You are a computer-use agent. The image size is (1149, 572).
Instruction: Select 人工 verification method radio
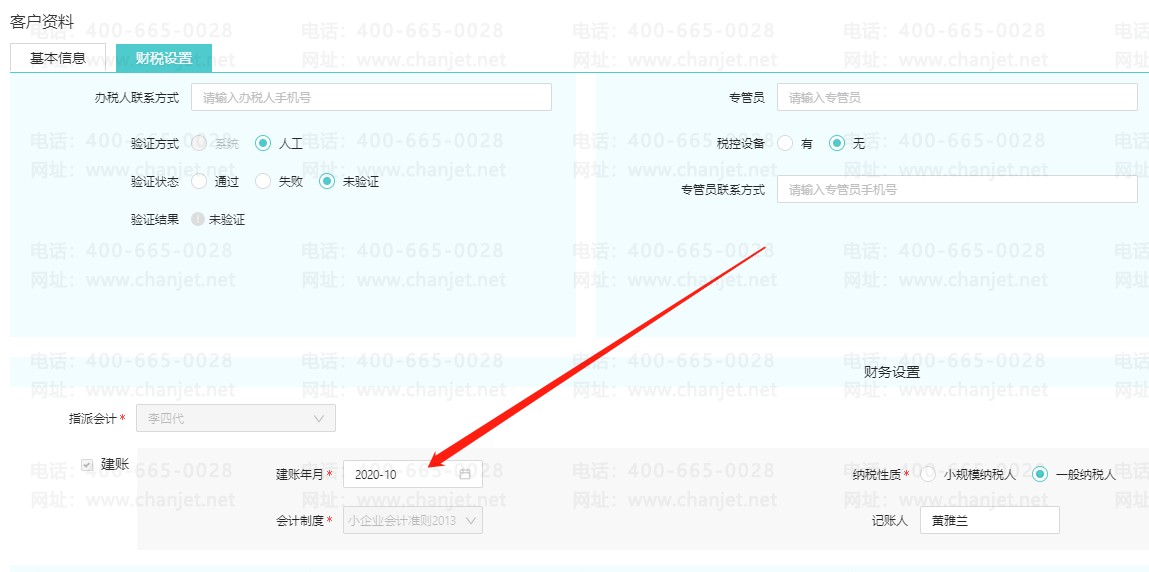click(x=263, y=144)
